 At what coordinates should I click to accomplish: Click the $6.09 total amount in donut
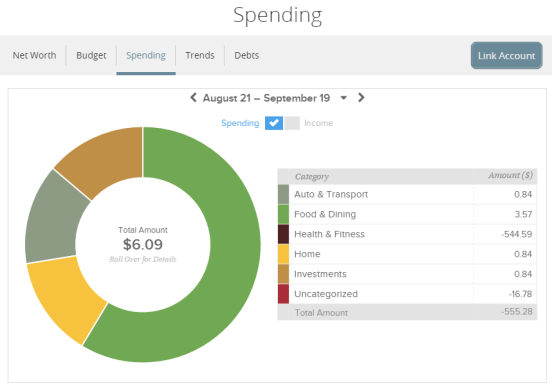(x=143, y=245)
